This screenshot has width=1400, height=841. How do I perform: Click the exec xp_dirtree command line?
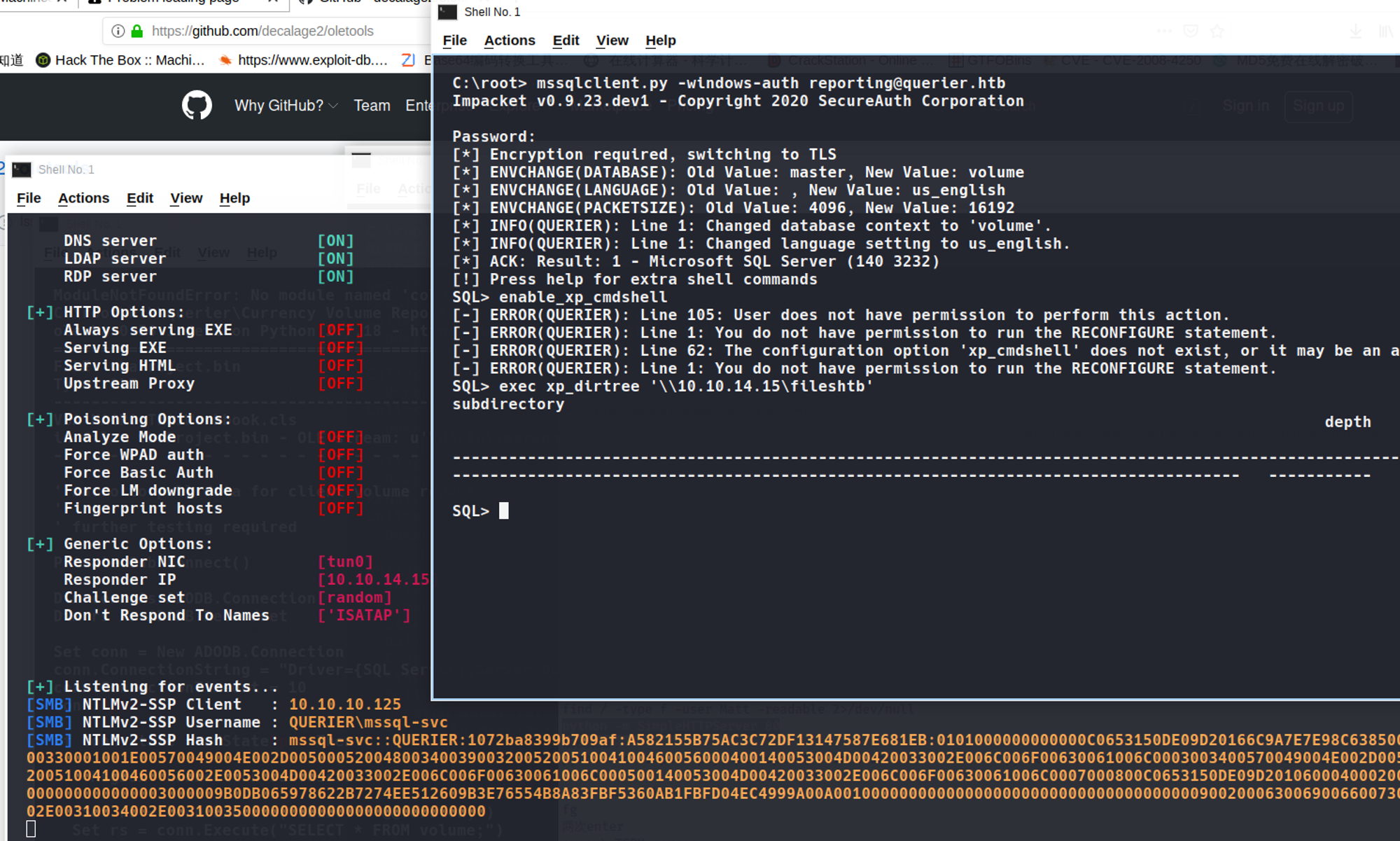[x=663, y=387]
